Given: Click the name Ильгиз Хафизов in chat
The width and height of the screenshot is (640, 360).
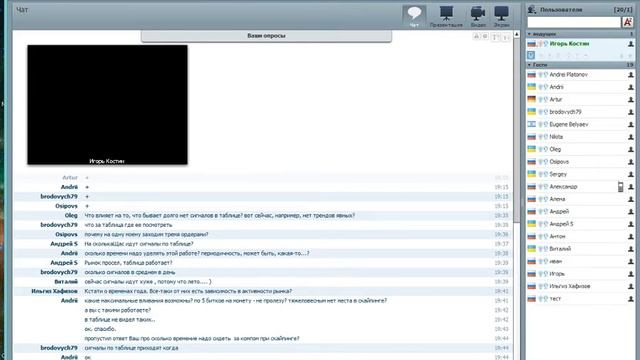Looking at the screenshot, I should tap(54, 291).
